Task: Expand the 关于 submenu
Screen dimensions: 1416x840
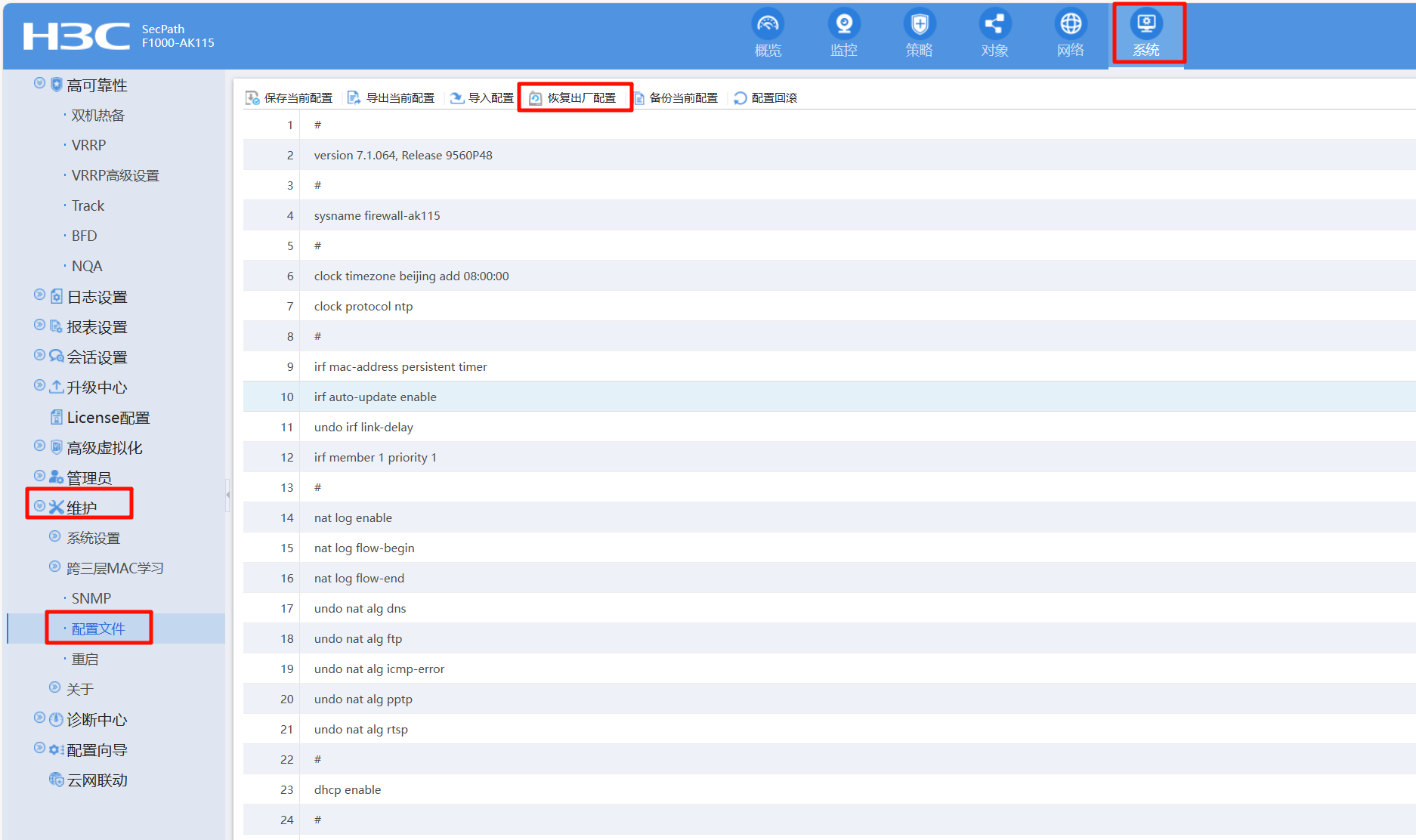Action: (x=54, y=687)
